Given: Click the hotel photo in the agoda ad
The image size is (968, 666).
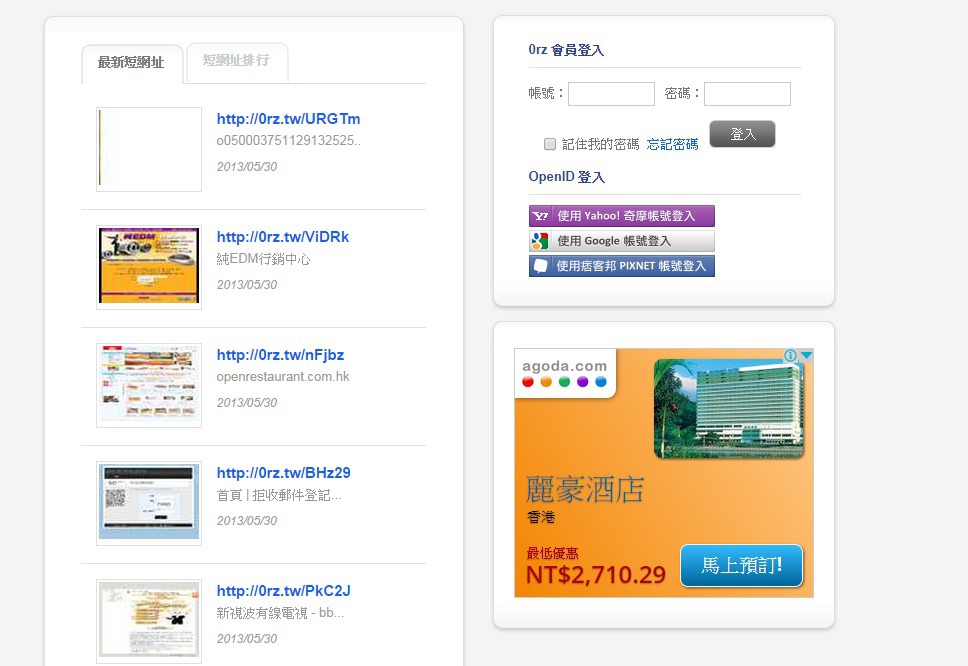Looking at the screenshot, I should pos(728,408).
